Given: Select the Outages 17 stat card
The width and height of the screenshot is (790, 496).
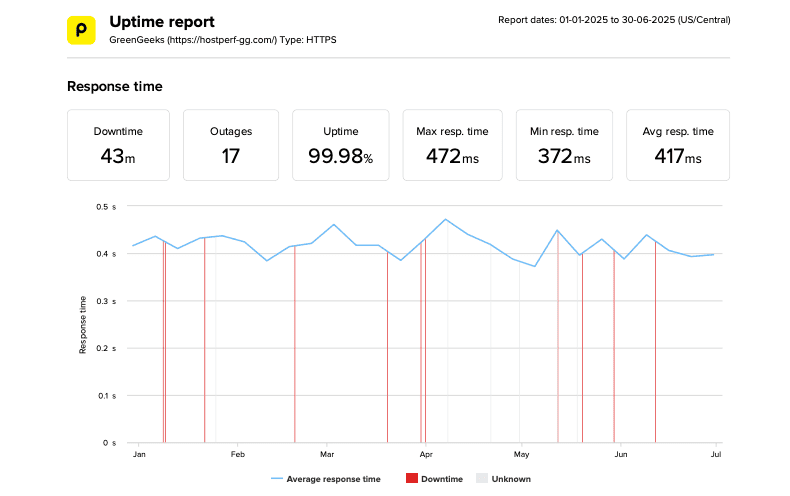Looking at the screenshot, I should tap(231, 145).
